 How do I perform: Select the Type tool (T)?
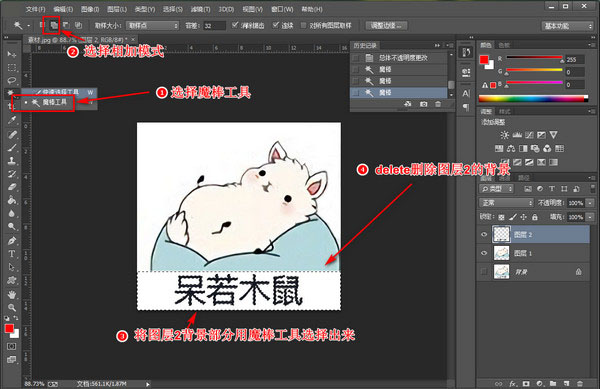[x=12, y=254]
